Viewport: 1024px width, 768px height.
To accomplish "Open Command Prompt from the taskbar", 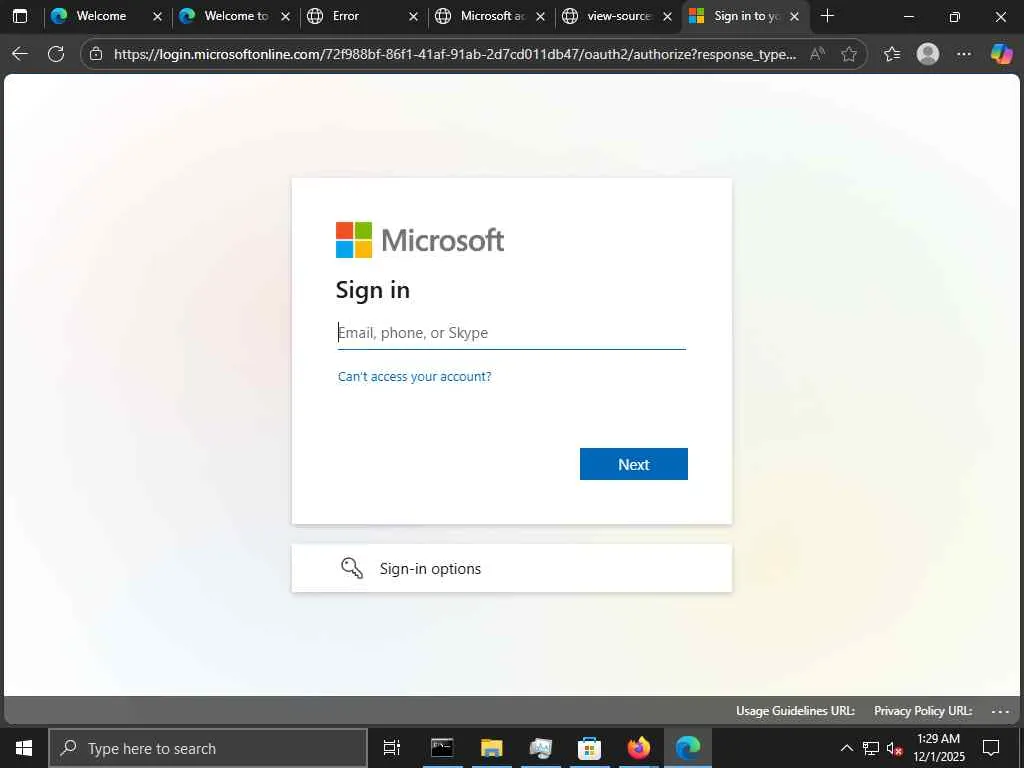I will pos(442,748).
